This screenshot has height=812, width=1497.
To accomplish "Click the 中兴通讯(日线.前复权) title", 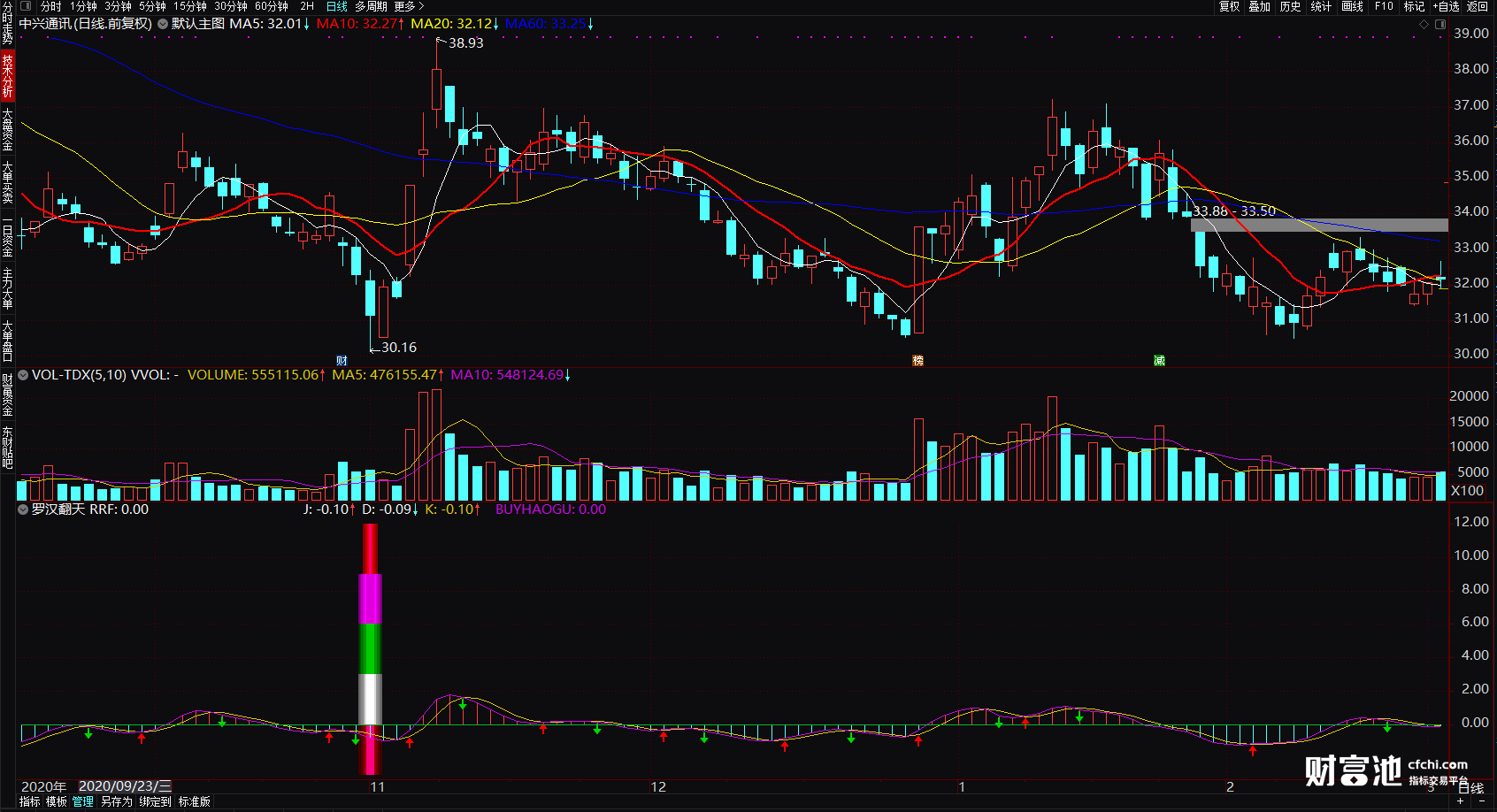I will 86,24.
